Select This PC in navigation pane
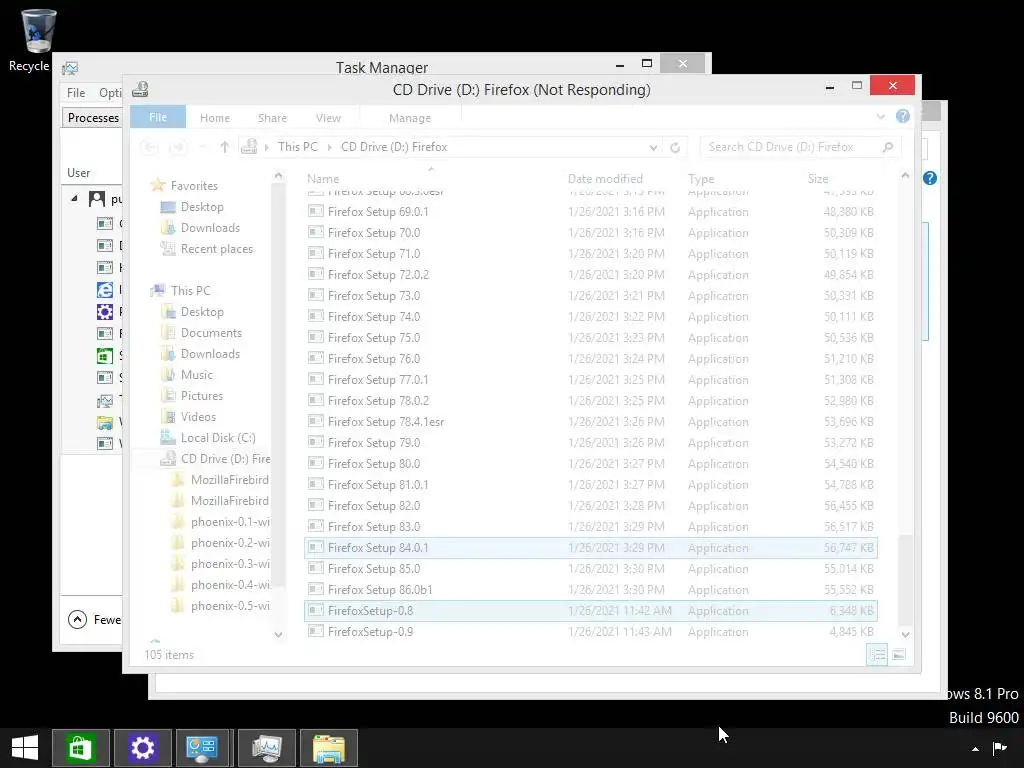 pos(191,291)
